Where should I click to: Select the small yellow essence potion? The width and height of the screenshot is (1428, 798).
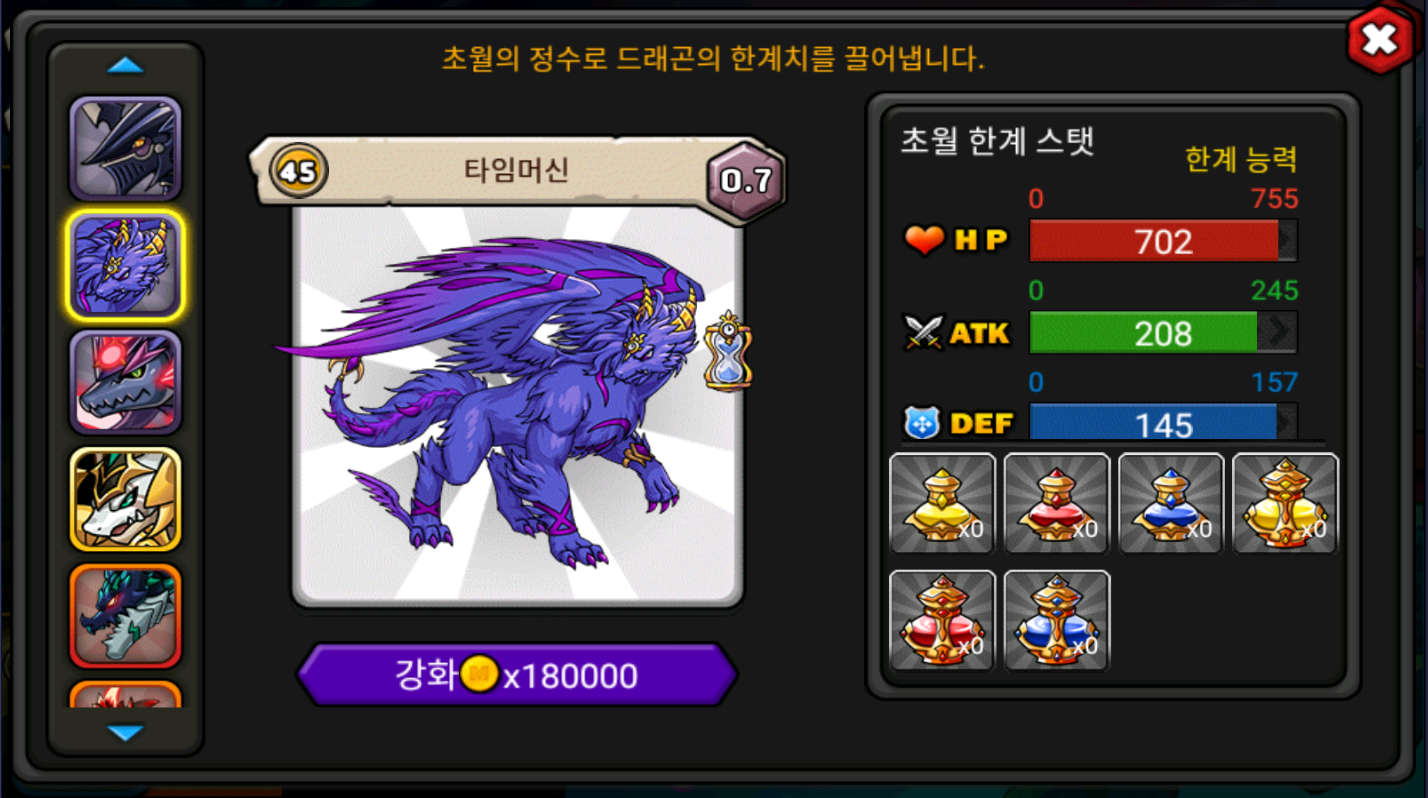coord(942,503)
